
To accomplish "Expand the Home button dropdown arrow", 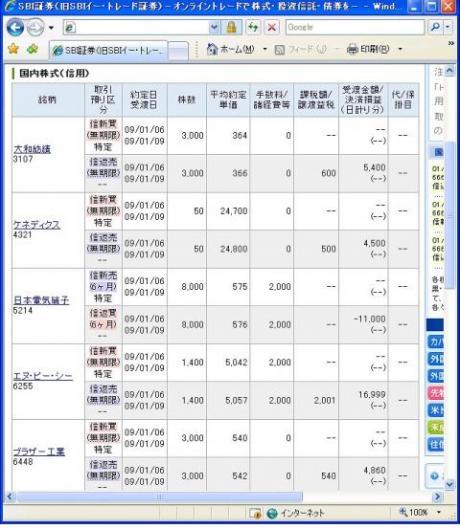I will click(x=265, y=50).
